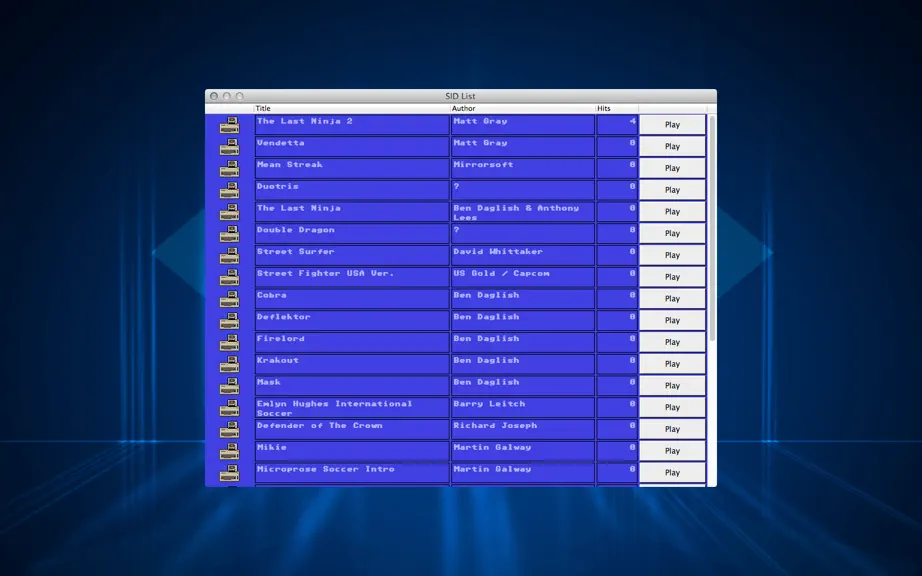This screenshot has height=576, width=922.
Task: Play Emlyn Hughes International Soccer tune
Action: click(672, 407)
